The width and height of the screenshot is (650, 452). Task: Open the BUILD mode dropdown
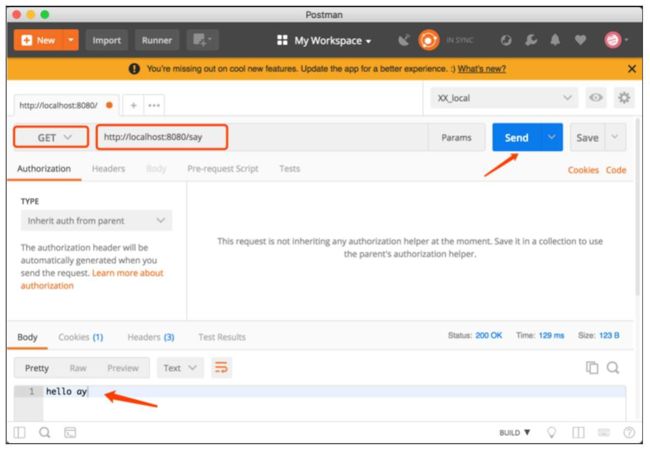click(x=514, y=433)
